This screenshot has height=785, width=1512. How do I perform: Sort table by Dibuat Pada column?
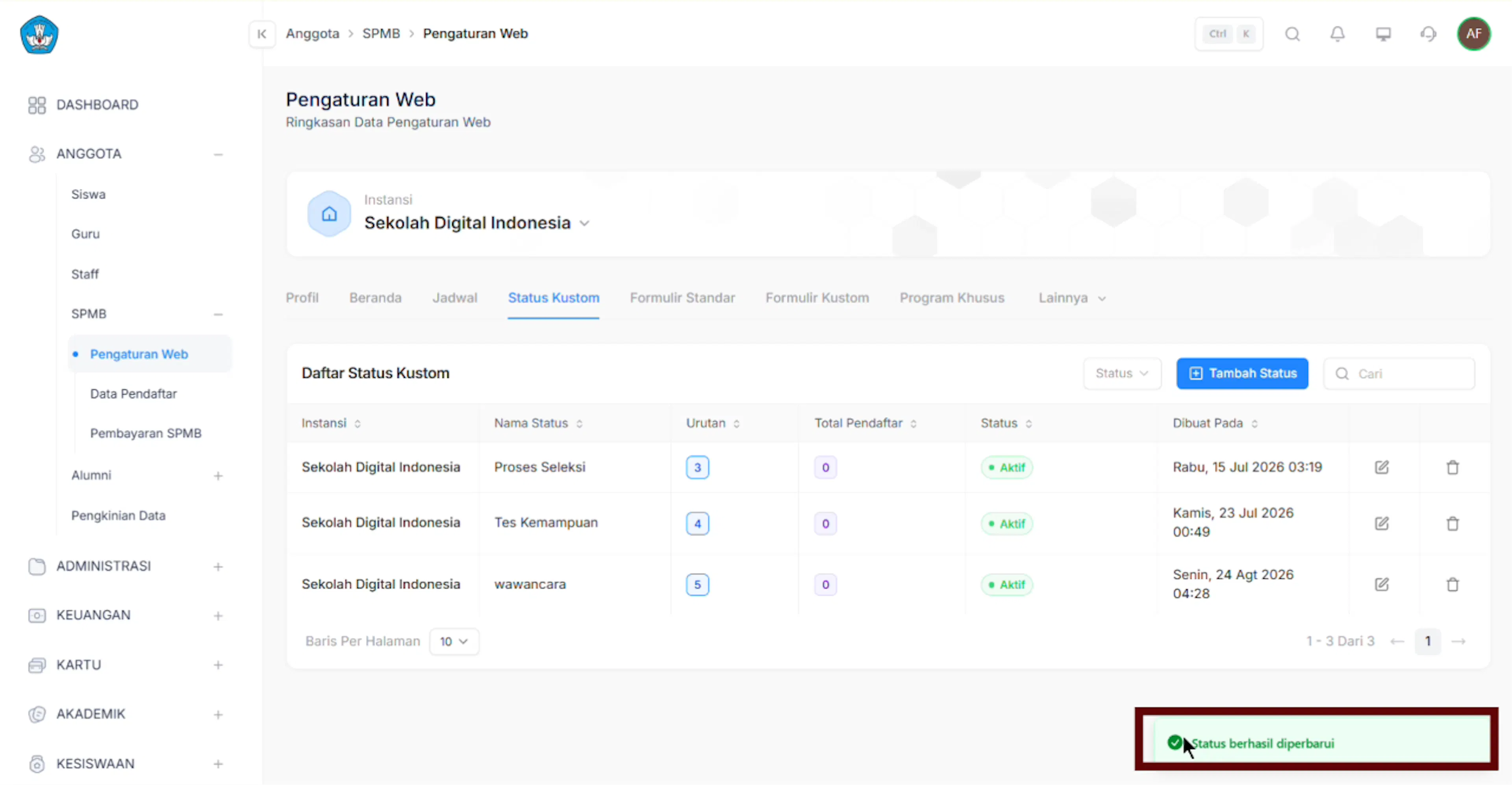[1214, 423]
